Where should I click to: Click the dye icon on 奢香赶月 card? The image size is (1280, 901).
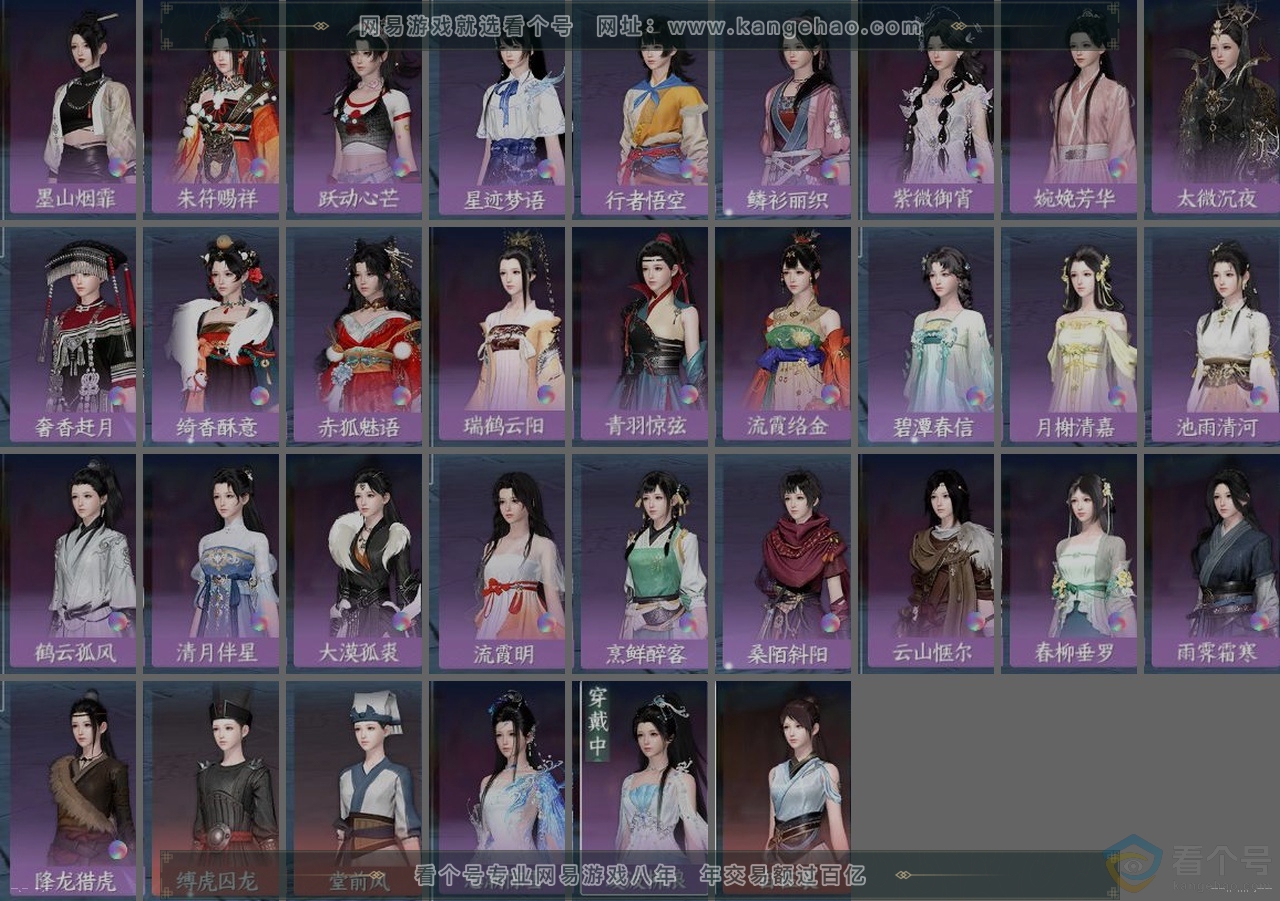(118, 396)
